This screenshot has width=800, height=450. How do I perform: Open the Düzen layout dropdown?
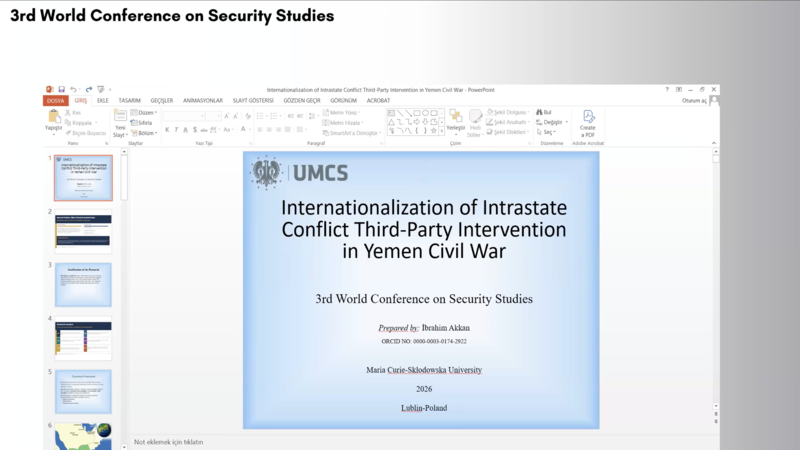click(x=144, y=113)
